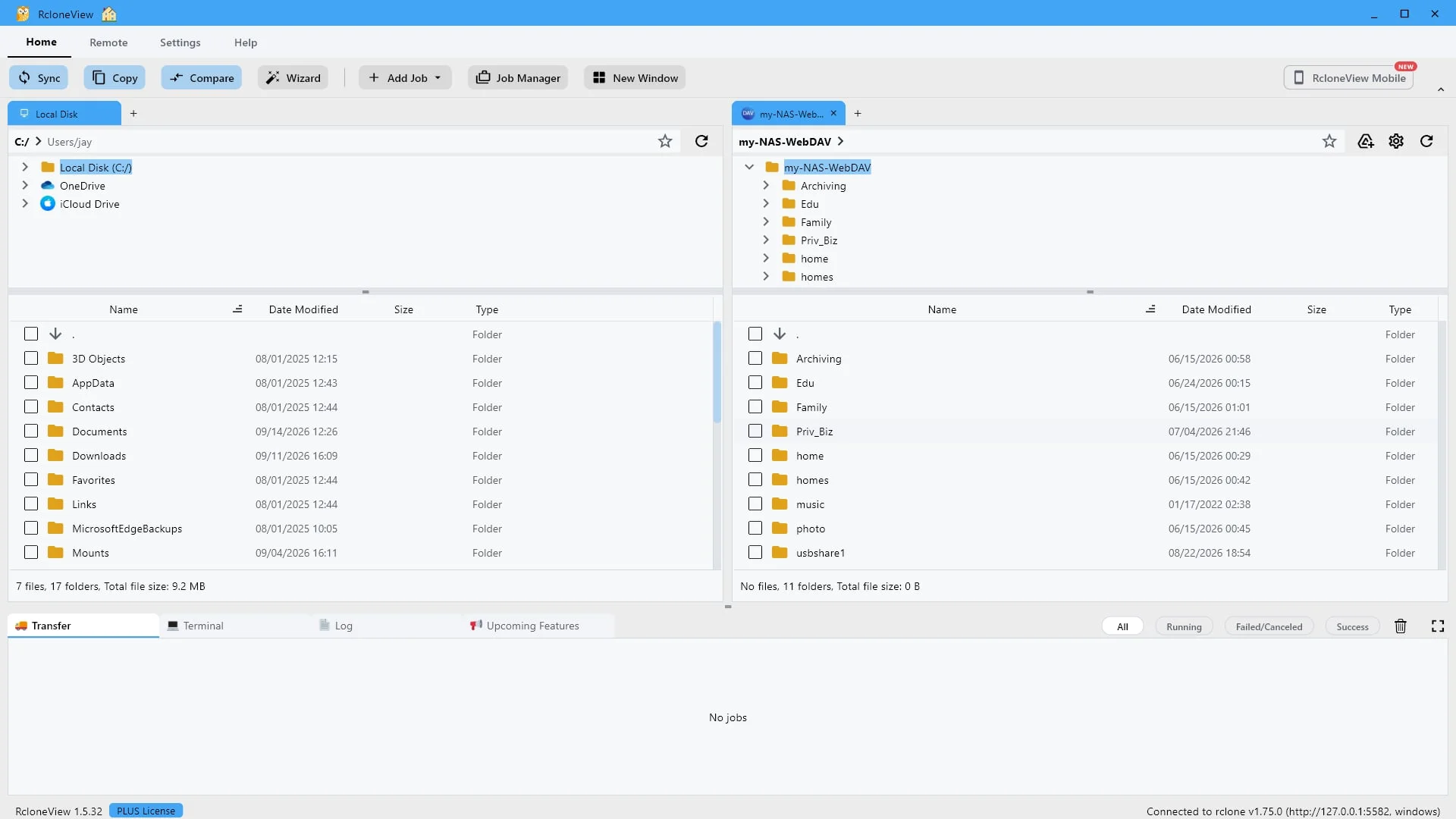Expand the iCloud Drive tree node

(x=25, y=203)
